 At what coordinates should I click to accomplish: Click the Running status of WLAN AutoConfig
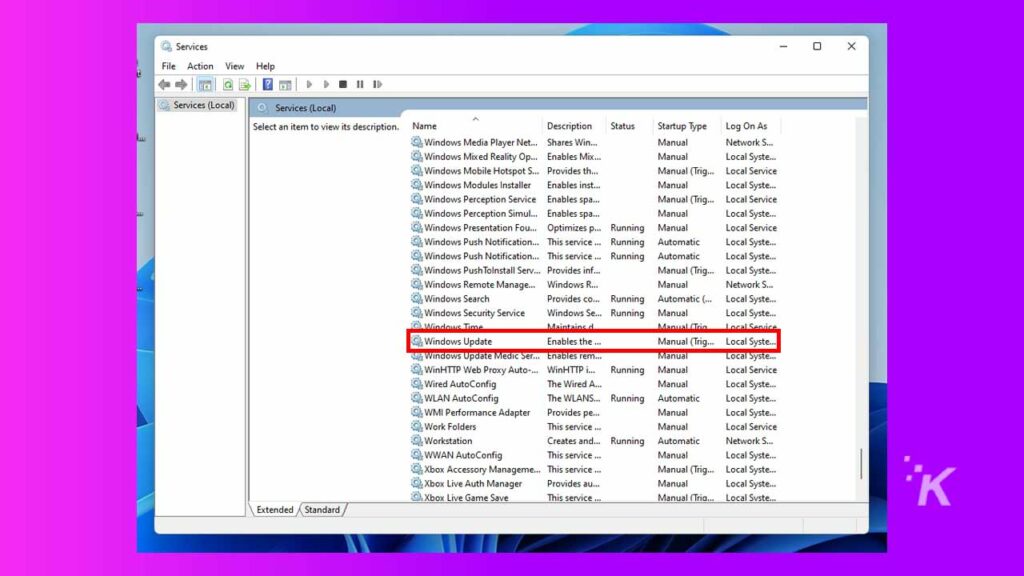click(x=627, y=398)
